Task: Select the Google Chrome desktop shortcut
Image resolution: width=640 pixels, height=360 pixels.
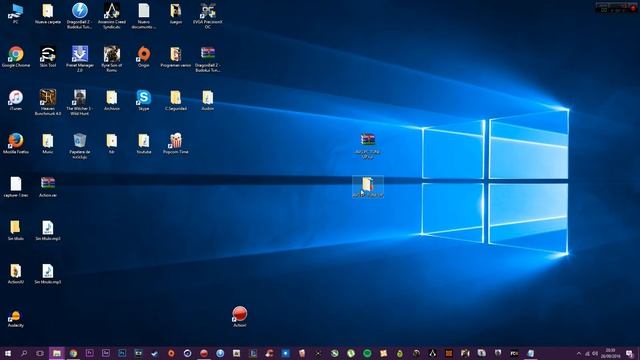Action: point(16,57)
